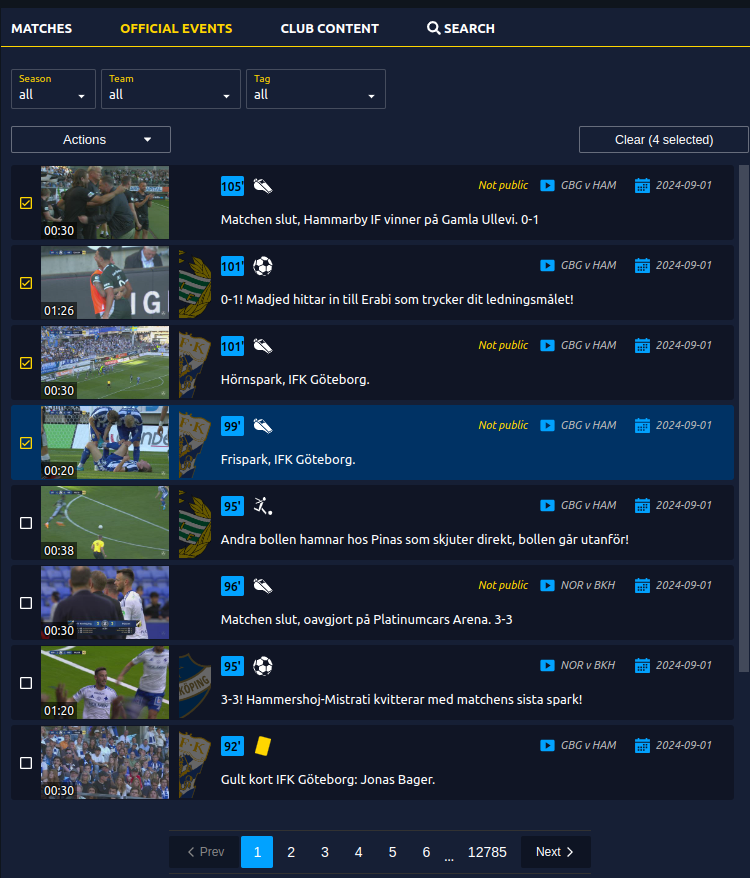Go to page 2
Viewport: 750px width, 878px height.
pyautogui.click(x=291, y=852)
